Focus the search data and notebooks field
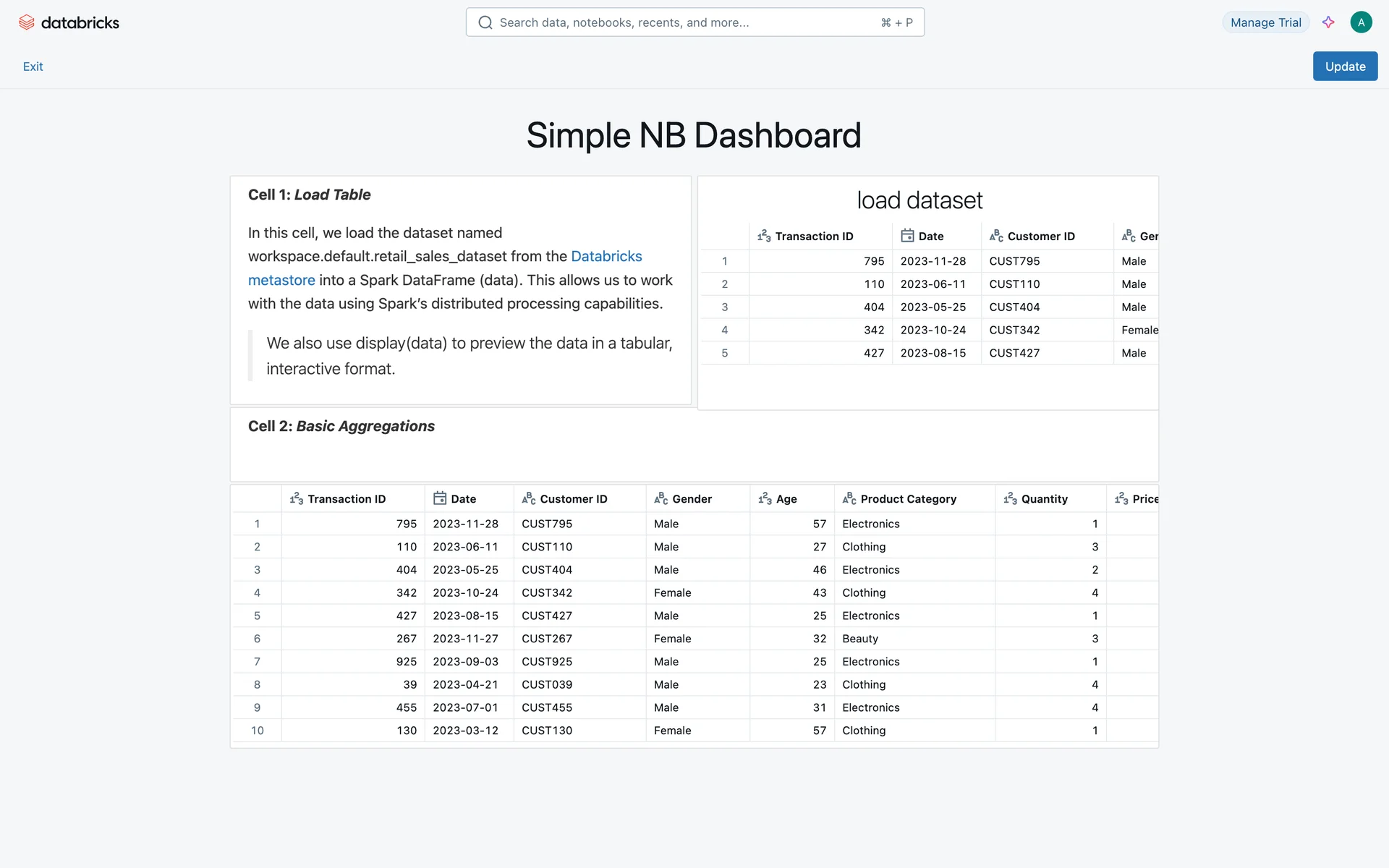 (x=680, y=22)
